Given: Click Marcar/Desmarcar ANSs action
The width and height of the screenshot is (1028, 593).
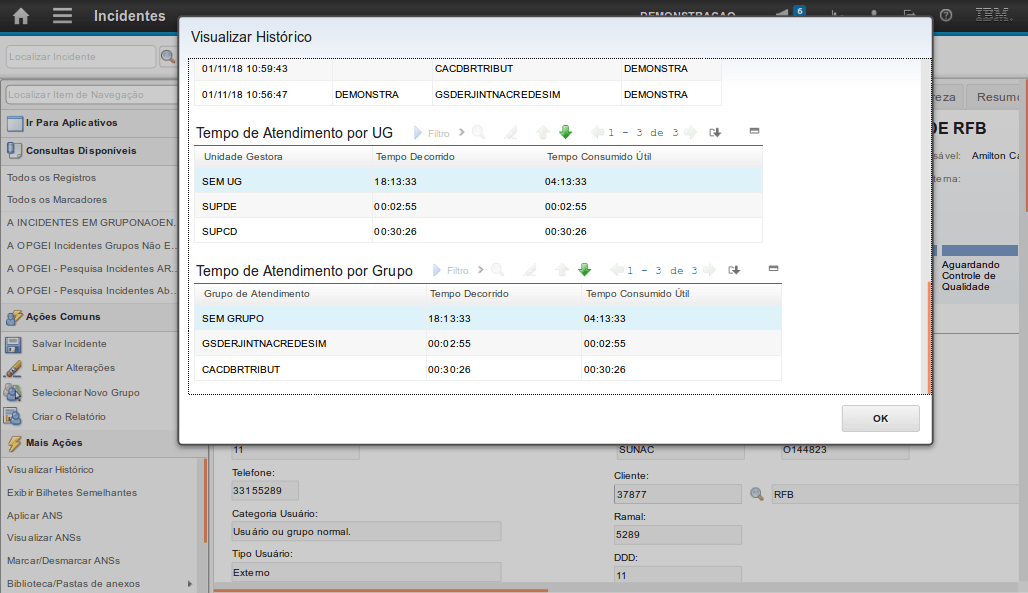Looking at the screenshot, I should pyautogui.click(x=64, y=561).
